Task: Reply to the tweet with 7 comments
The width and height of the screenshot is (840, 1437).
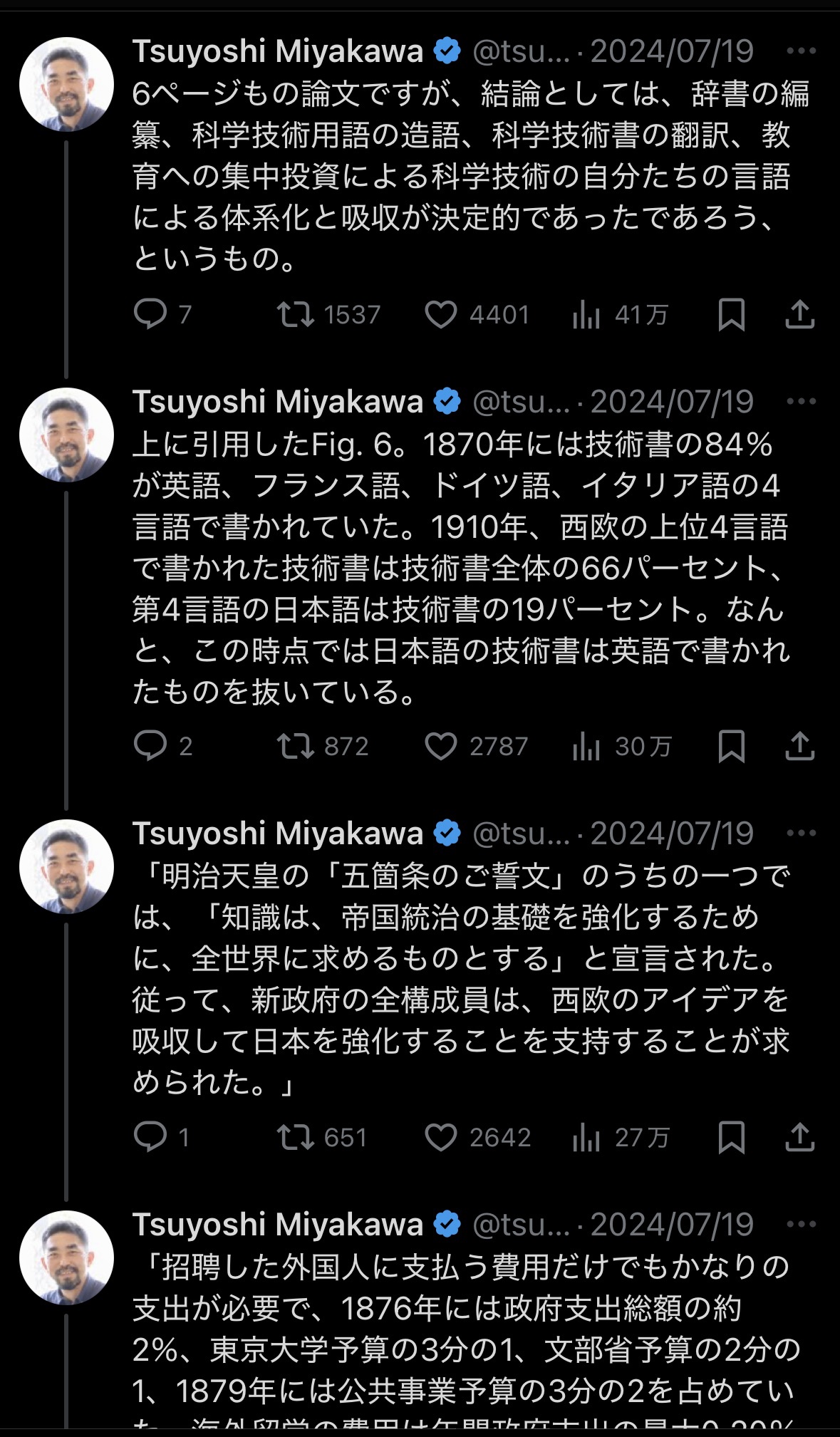Action: (150, 314)
